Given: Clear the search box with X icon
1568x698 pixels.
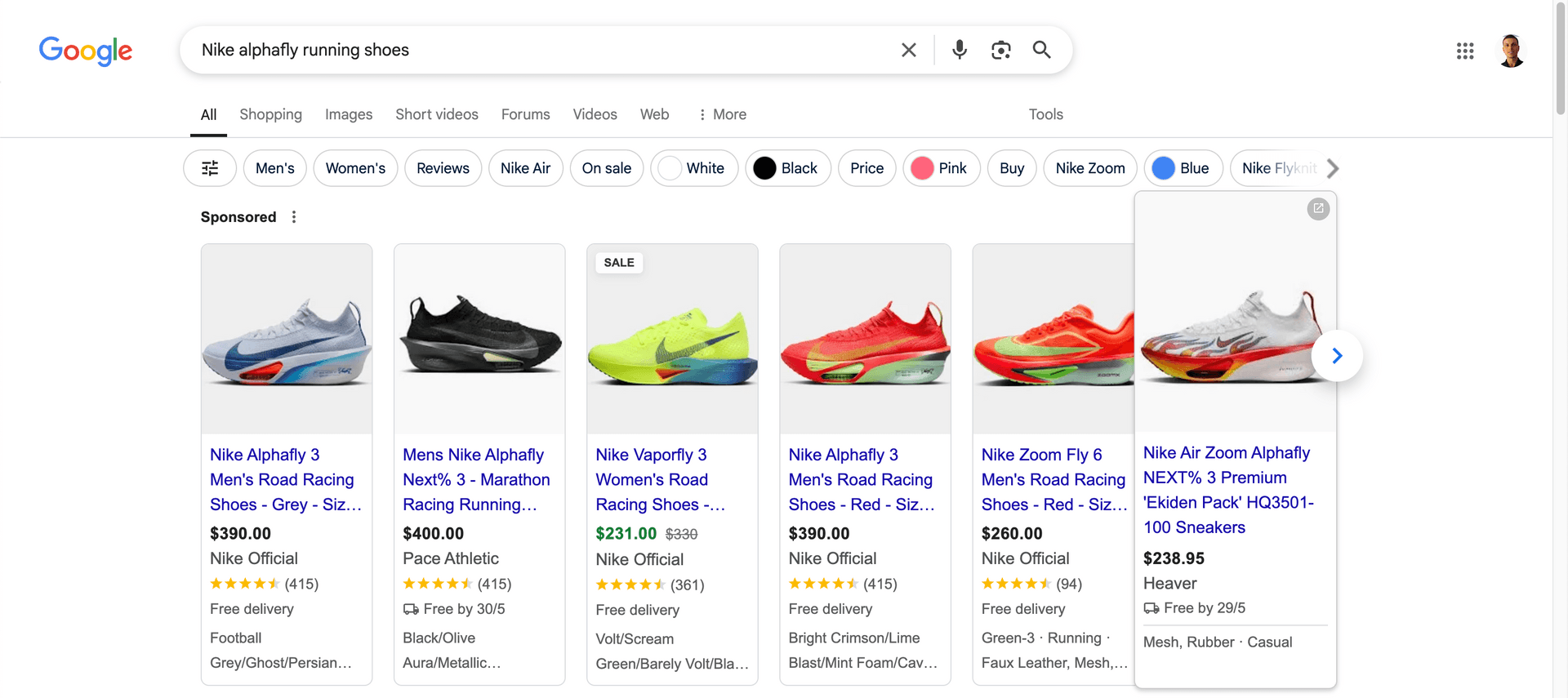Looking at the screenshot, I should 908,50.
